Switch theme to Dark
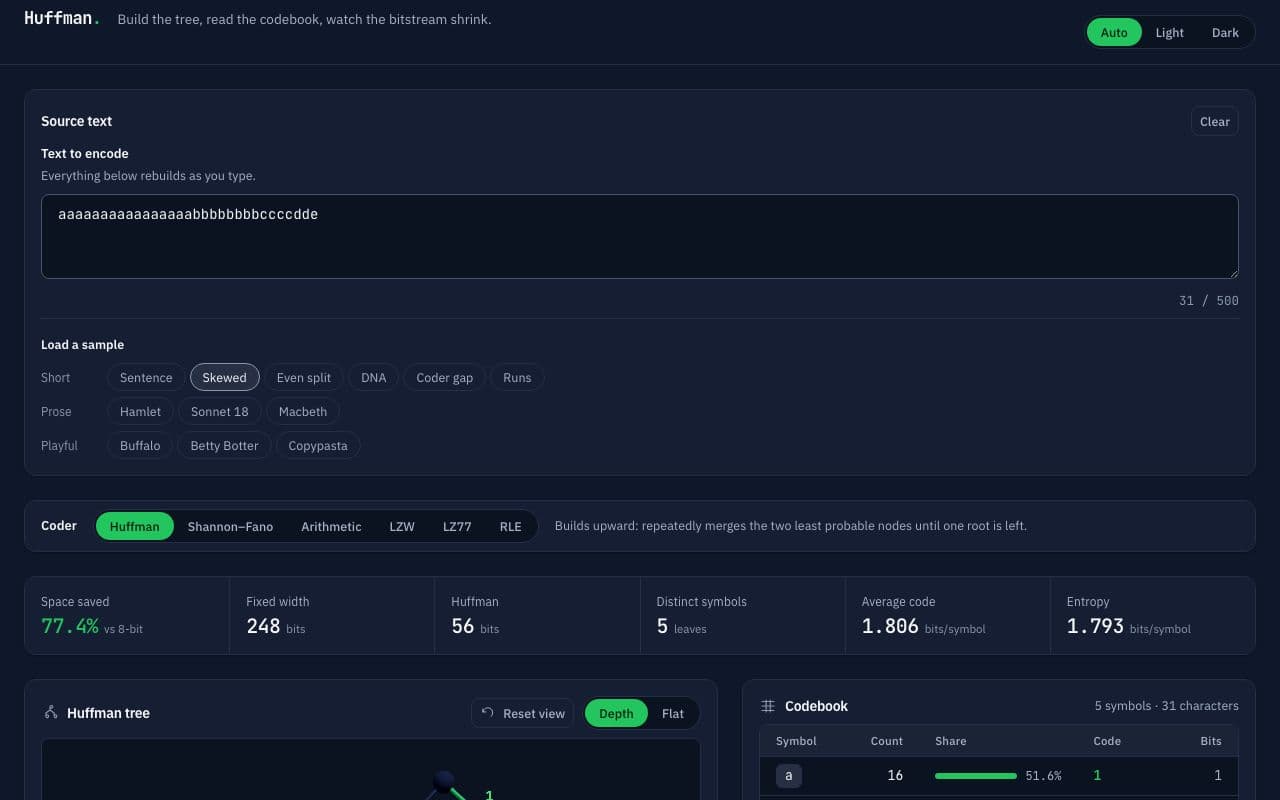Viewport: 1280px width, 800px height. coord(1225,32)
